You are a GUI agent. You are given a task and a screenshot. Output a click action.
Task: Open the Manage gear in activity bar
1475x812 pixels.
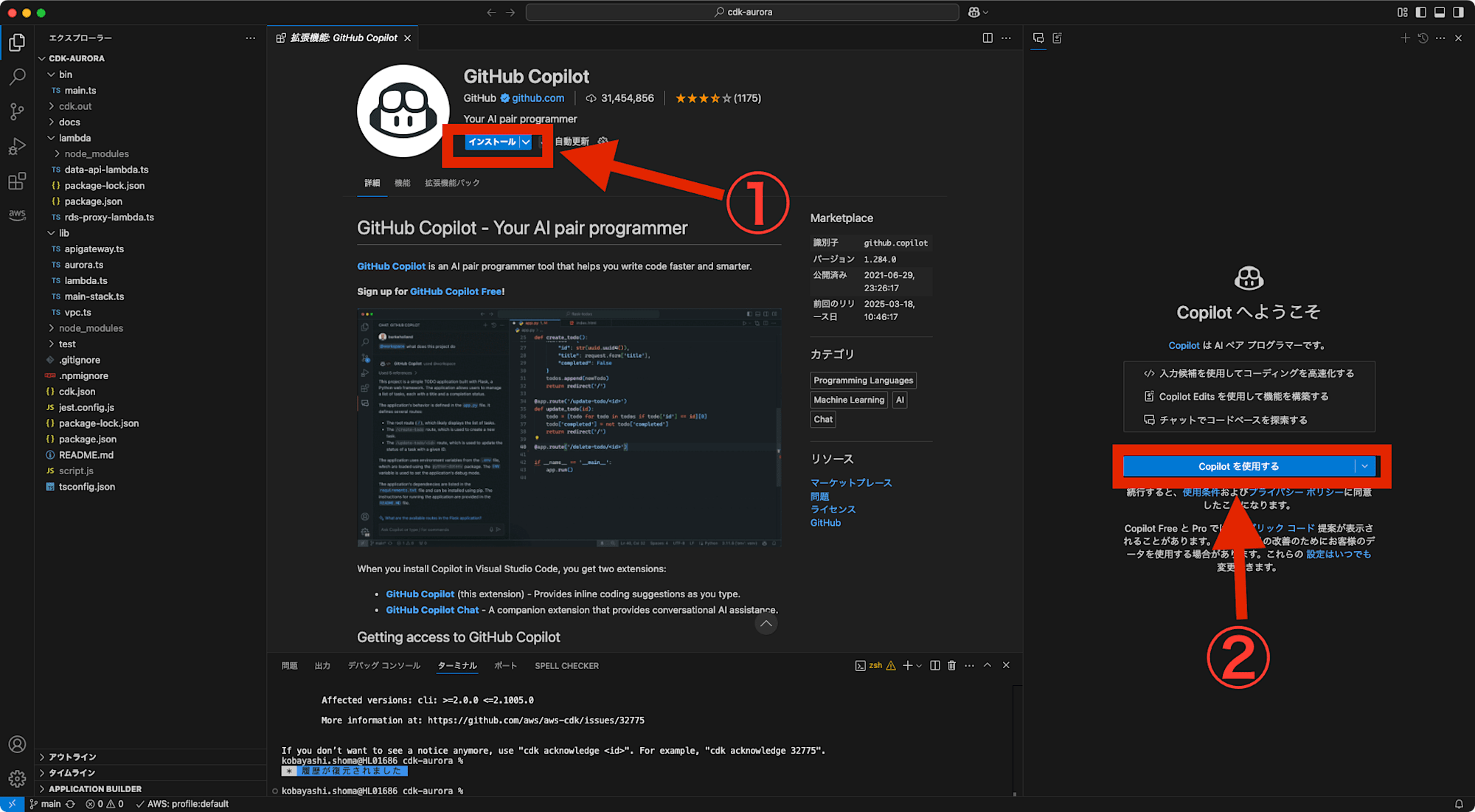tap(17, 779)
